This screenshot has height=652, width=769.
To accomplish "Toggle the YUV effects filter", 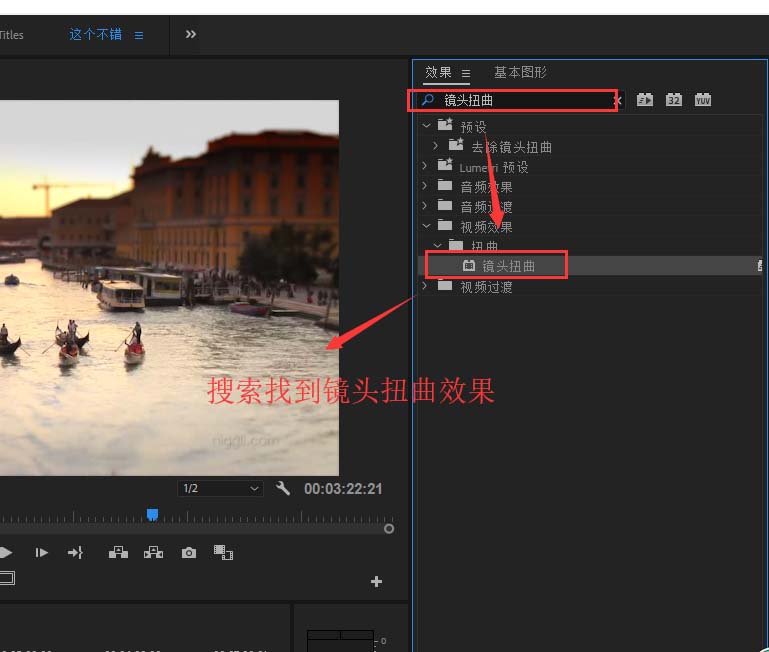I will point(703,100).
